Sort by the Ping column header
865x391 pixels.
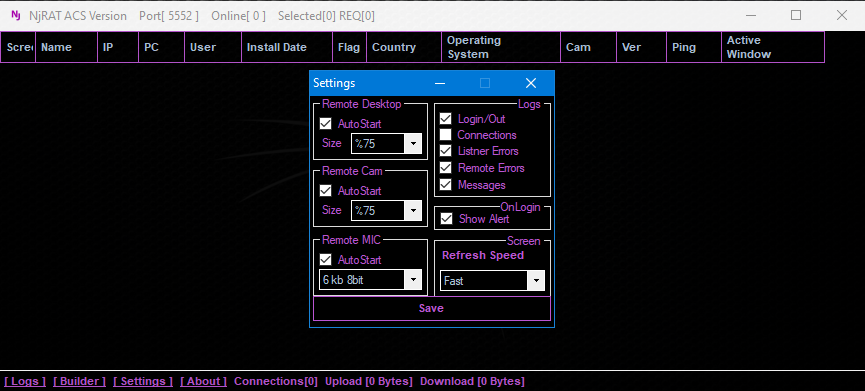(x=694, y=47)
